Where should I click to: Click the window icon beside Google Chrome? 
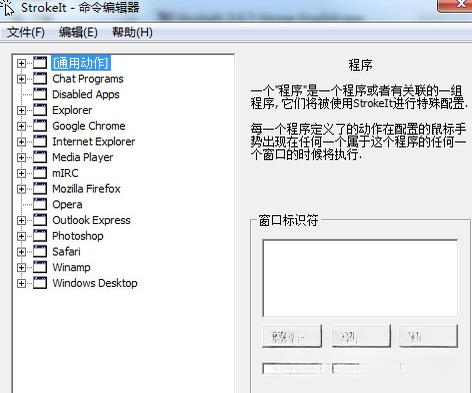pyautogui.click(x=40, y=126)
